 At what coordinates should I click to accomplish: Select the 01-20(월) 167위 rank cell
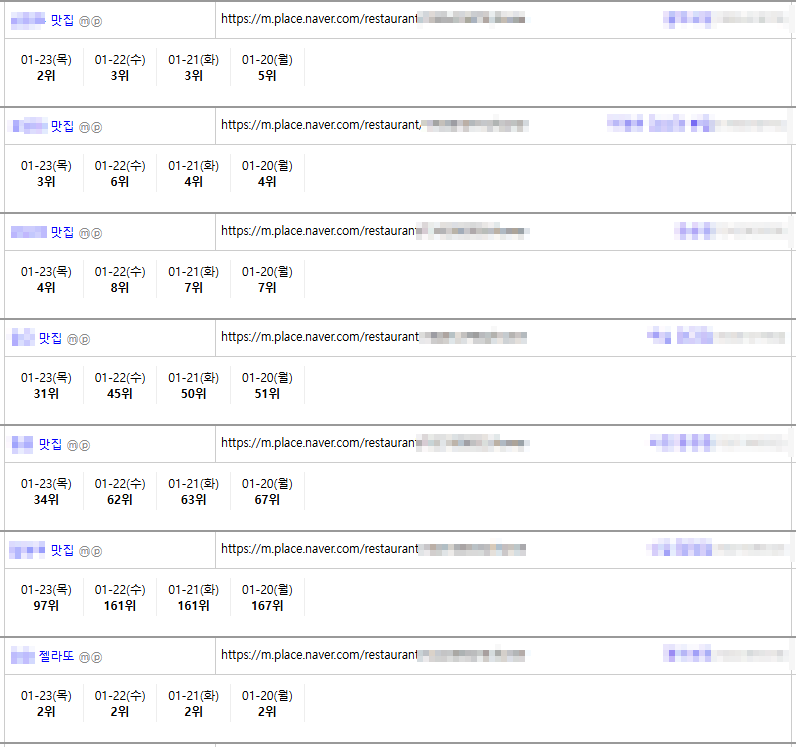267,597
